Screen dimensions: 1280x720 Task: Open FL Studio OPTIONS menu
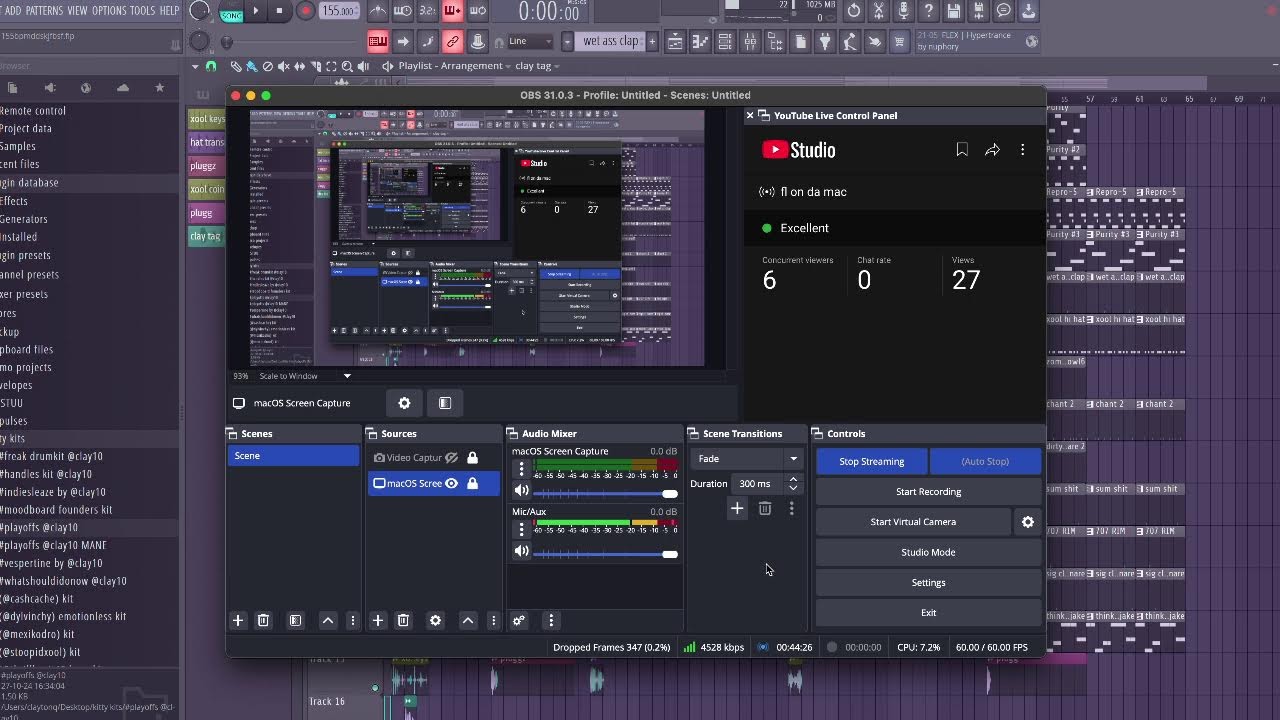coord(109,10)
